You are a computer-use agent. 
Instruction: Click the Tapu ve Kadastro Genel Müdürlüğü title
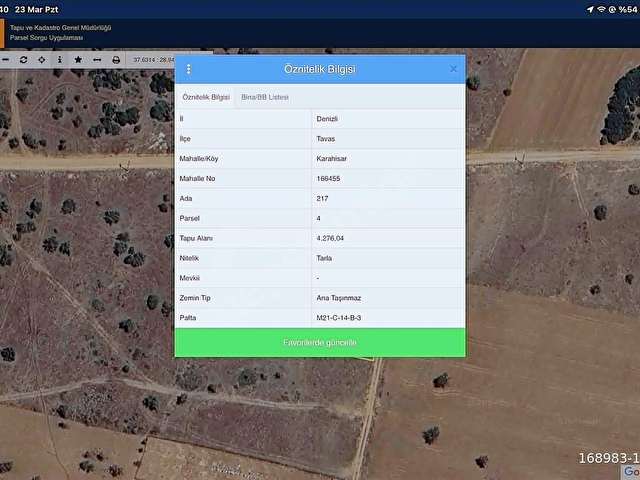pyautogui.click(x=60, y=28)
